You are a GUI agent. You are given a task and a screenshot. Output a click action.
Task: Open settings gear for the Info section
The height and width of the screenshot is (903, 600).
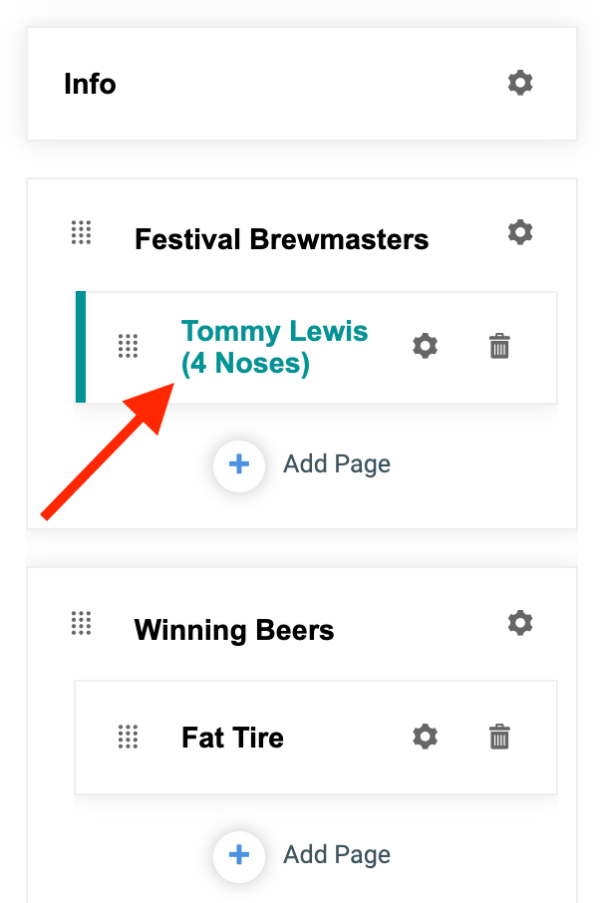(x=520, y=83)
